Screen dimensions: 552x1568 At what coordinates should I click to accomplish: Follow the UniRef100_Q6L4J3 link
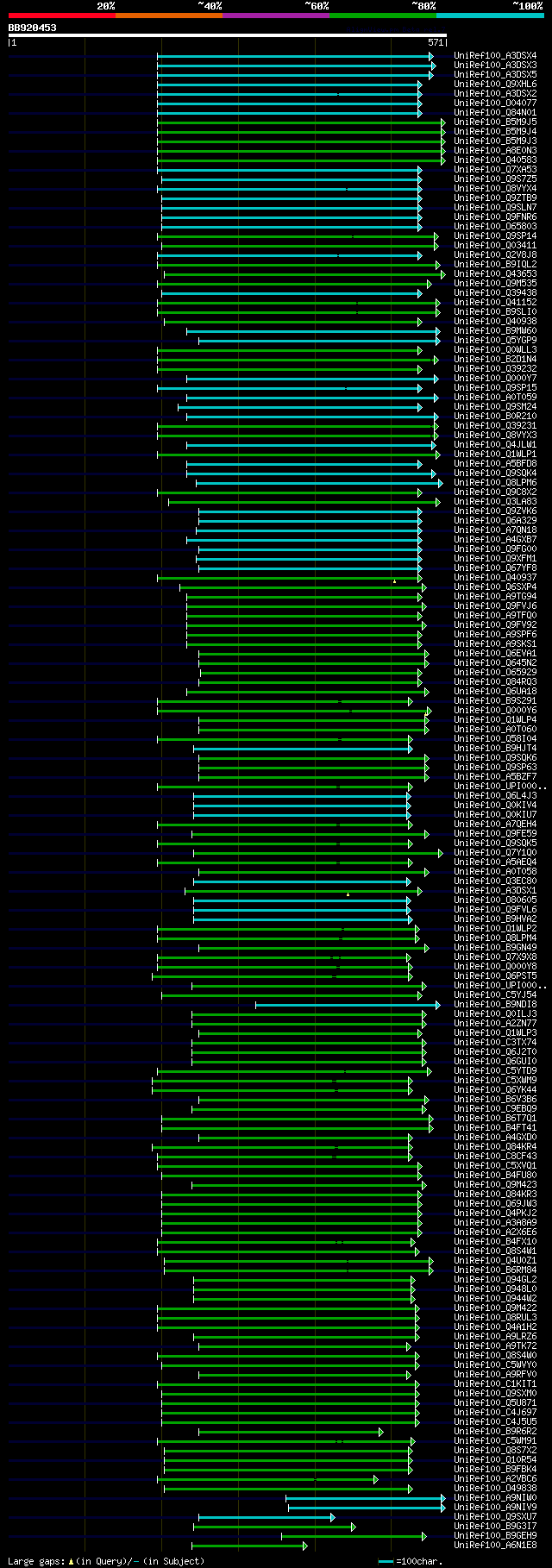(495, 796)
